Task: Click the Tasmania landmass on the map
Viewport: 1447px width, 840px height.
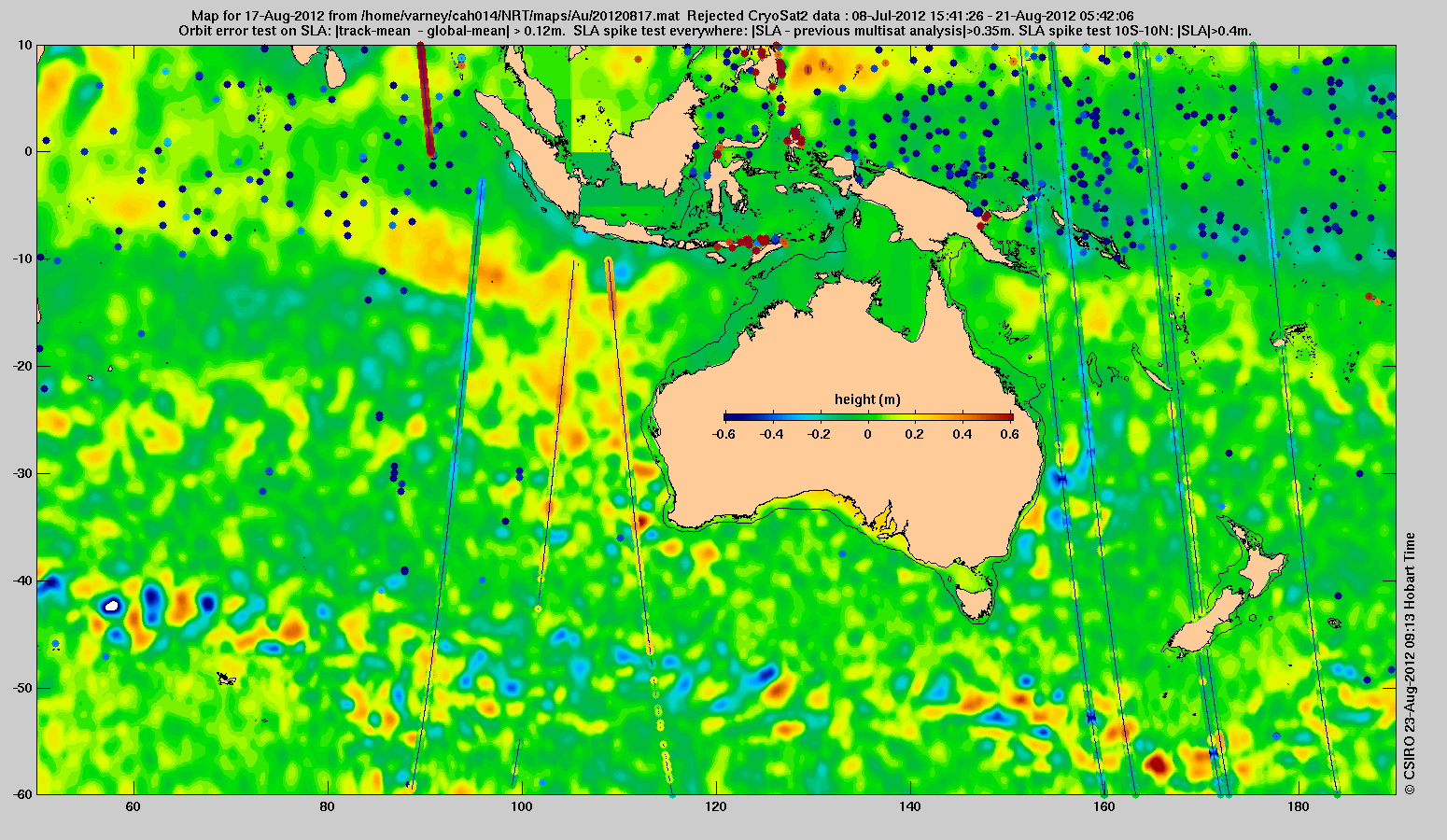Action: point(976,603)
